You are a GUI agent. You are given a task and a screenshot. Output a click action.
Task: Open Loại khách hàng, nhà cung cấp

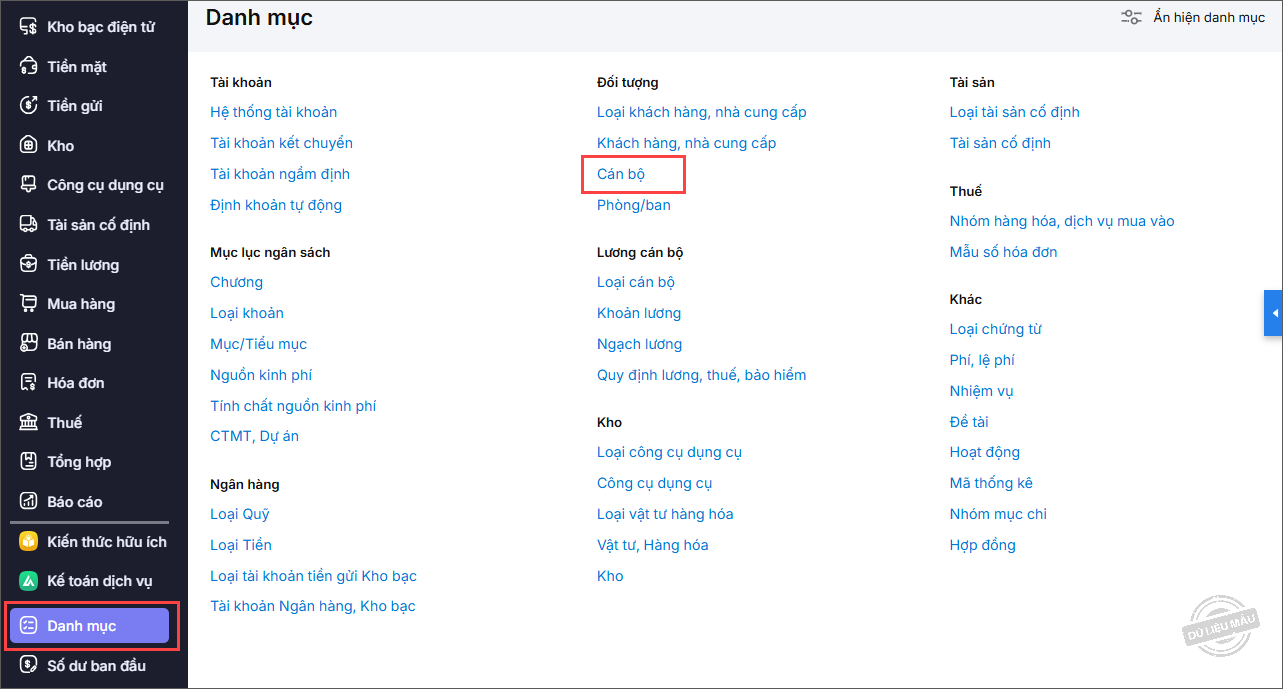click(702, 112)
